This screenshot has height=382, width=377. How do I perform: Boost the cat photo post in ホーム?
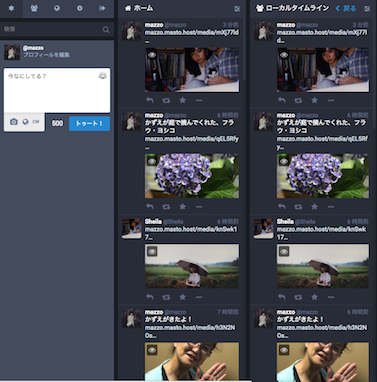tap(166, 100)
